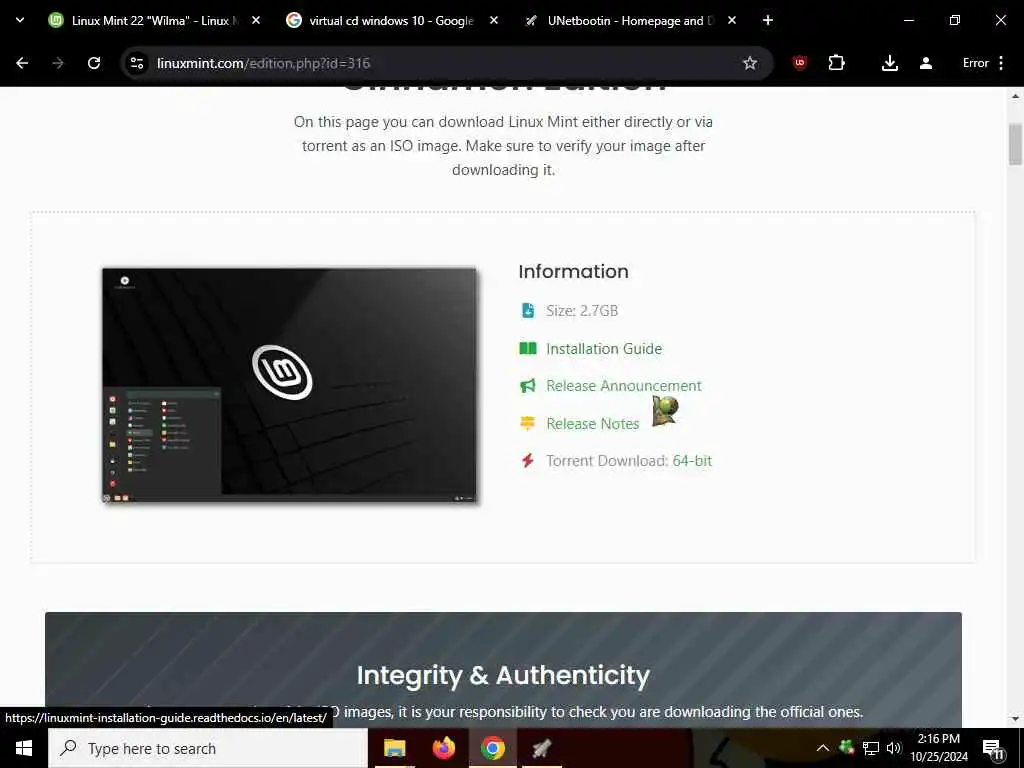Screen dimensions: 1024x768
Task: Click the Information heading
Action: click(573, 272)
